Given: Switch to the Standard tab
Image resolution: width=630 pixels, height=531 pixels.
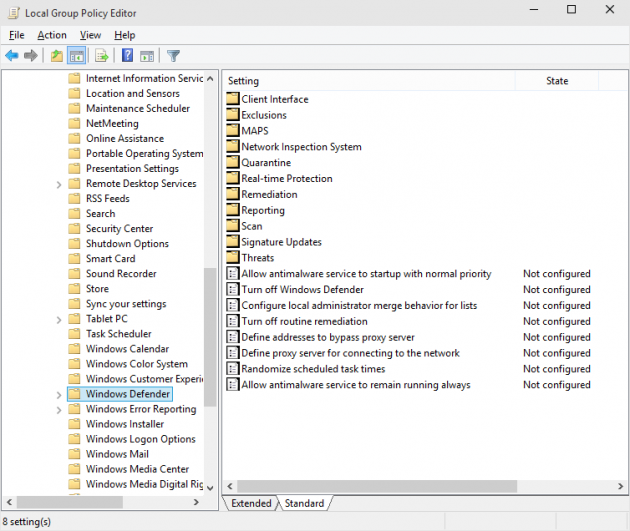Looking at the screenshot, I should click(x=304, y=503).
